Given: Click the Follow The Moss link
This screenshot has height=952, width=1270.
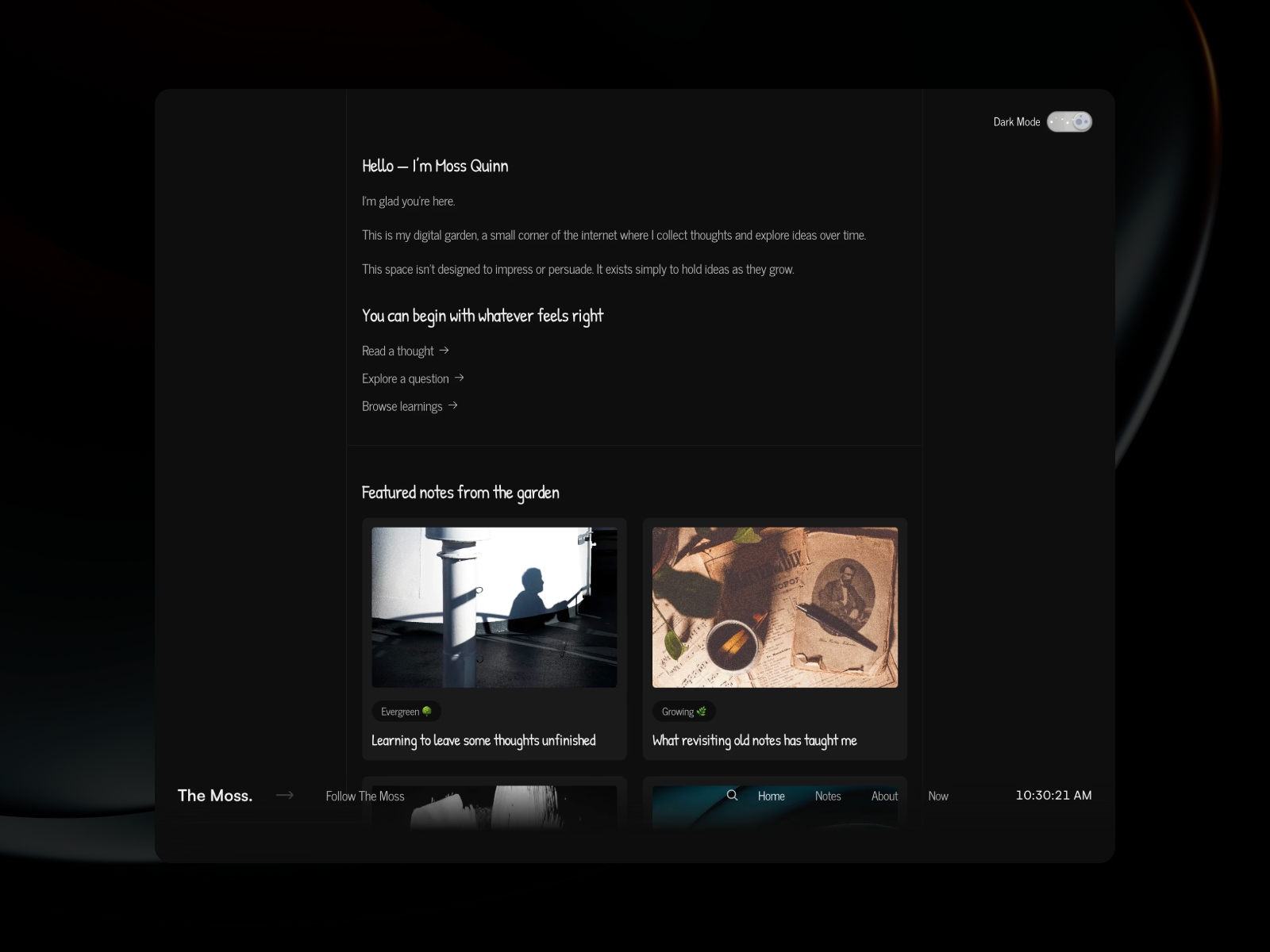Looking at the screenshot, I should tap(365, 796).
